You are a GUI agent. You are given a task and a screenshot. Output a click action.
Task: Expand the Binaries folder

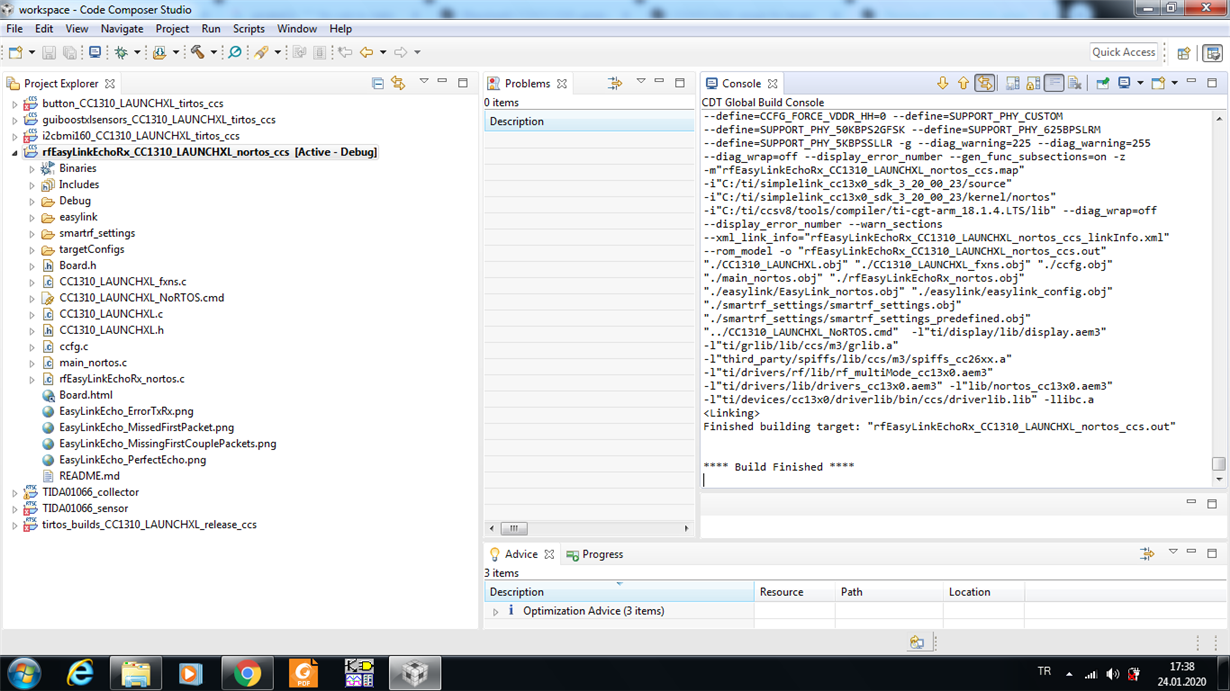(32, 169)
